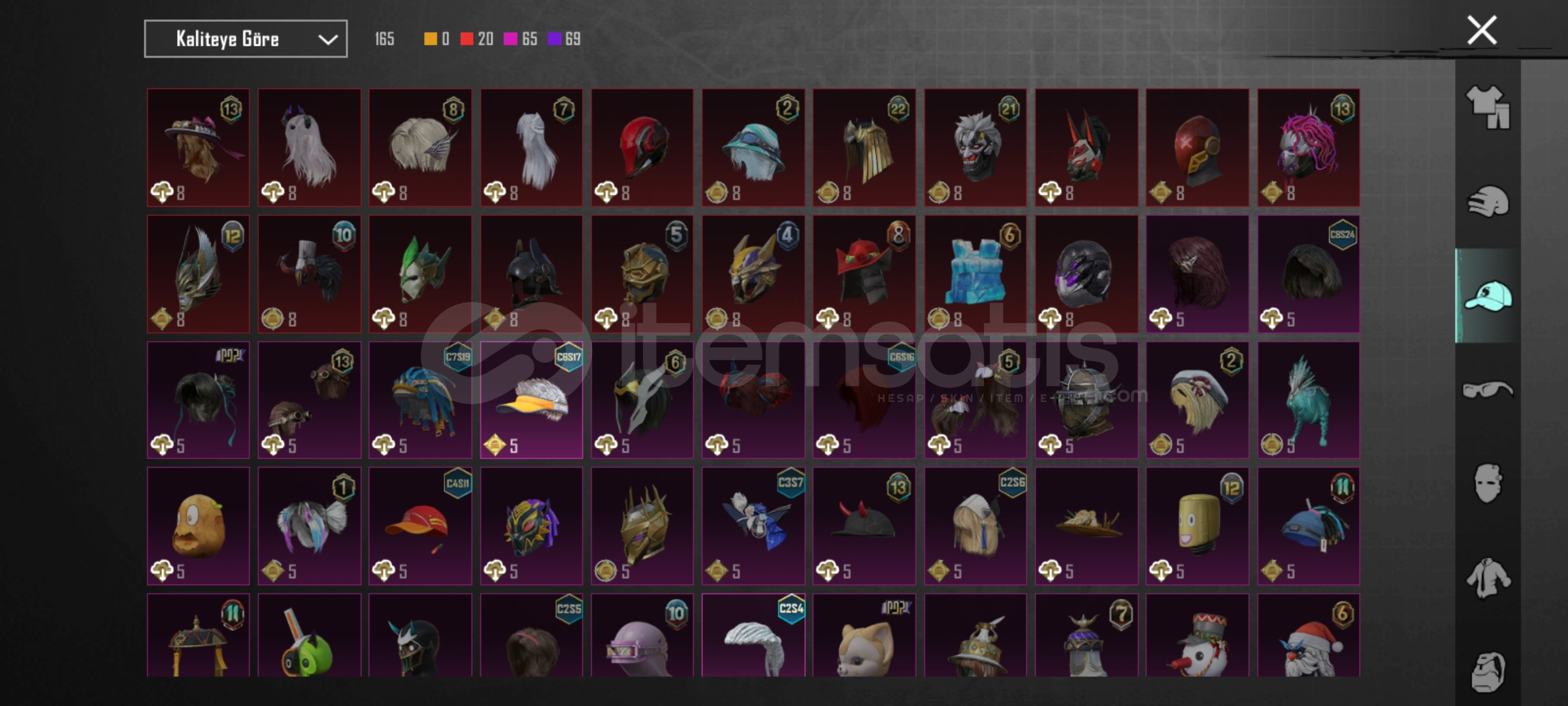The width and height of the screenshot is (1568, 706).
Task: Click the orange quality swatch showing 0
Action: pyautogui.click(x=436, y=39)
